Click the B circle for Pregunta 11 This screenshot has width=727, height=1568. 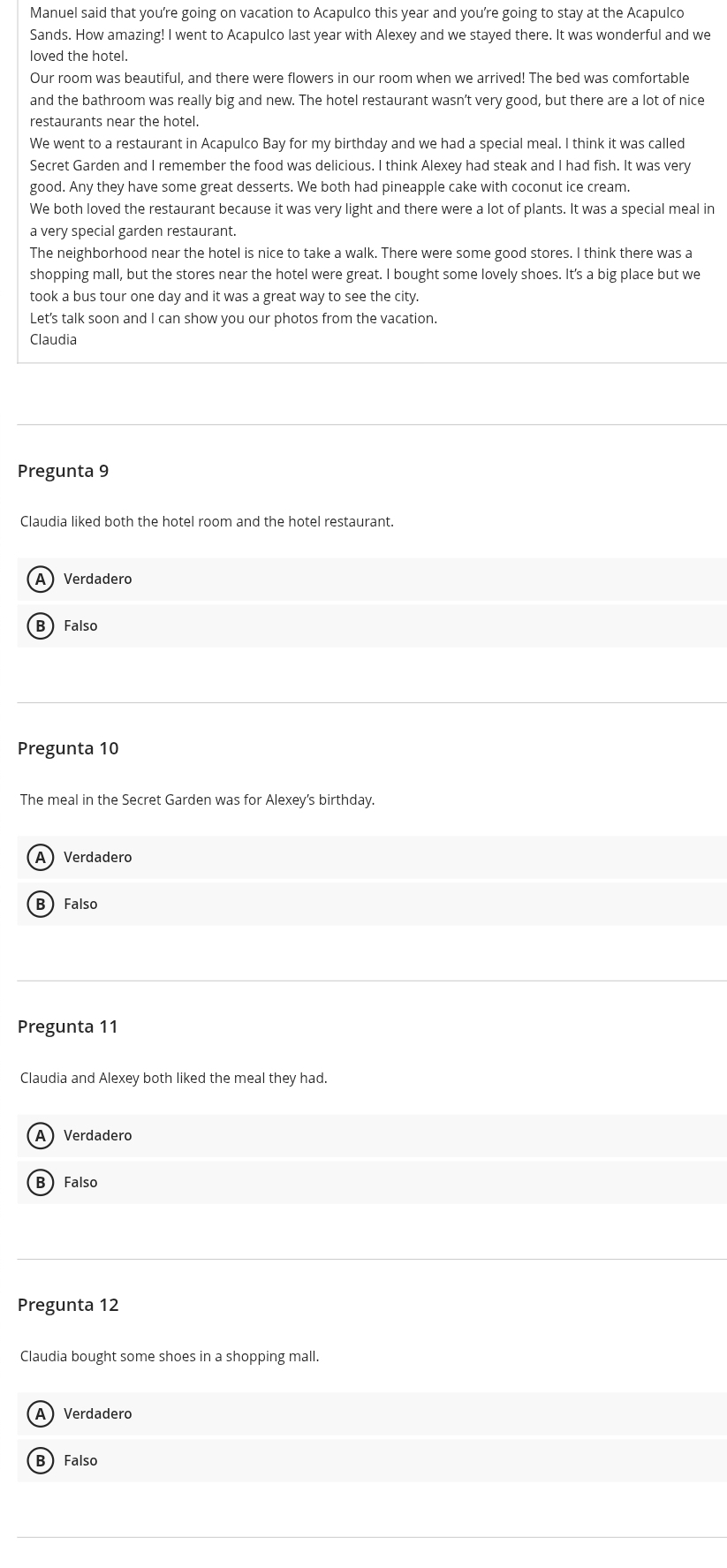41,1183
